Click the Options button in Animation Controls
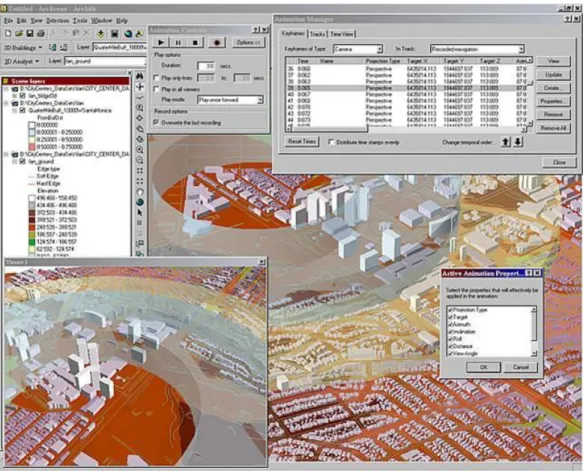 (248, 42)
